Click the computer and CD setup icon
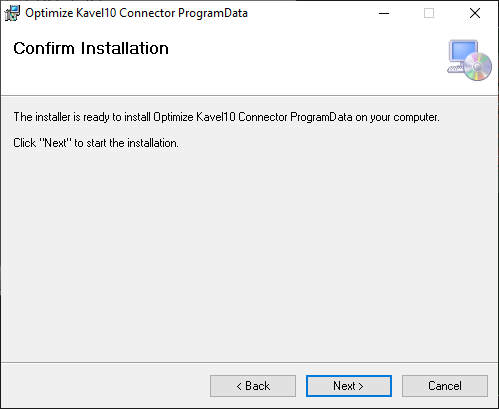Screen dimensions: 499x409 point(469,60)
